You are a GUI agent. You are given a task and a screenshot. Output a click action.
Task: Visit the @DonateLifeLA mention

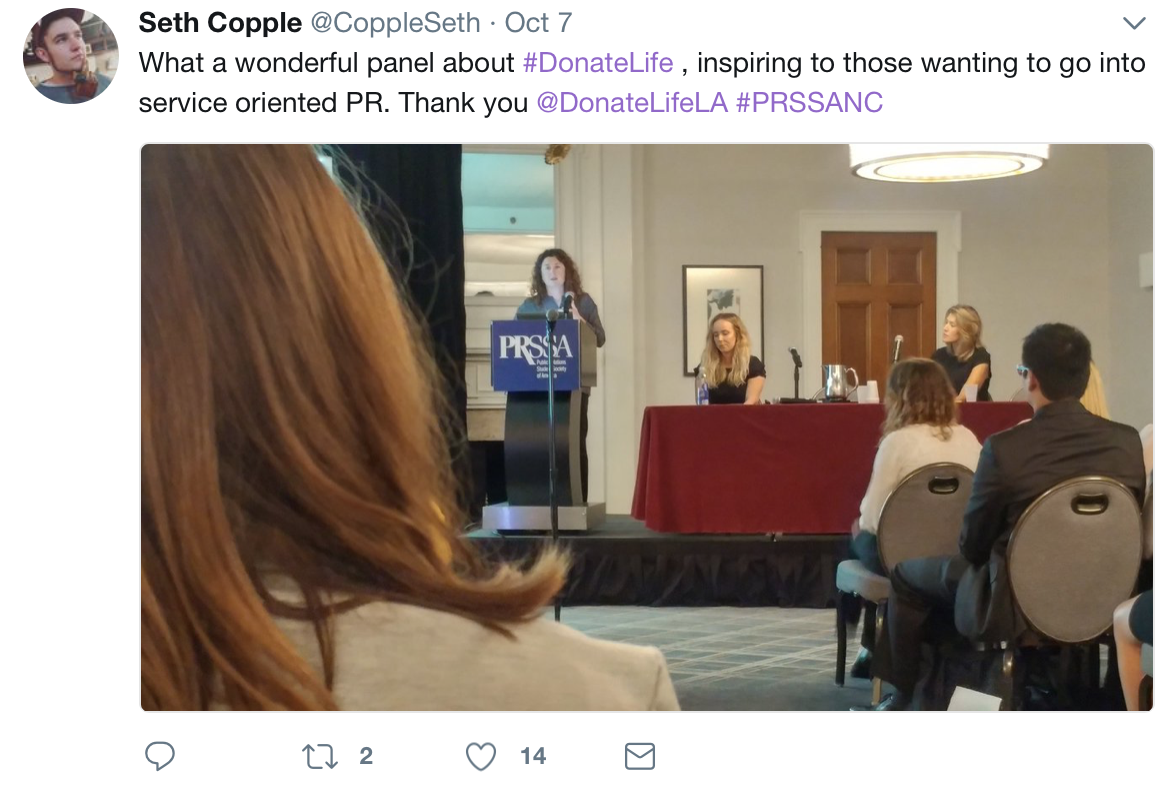point(632,102)
